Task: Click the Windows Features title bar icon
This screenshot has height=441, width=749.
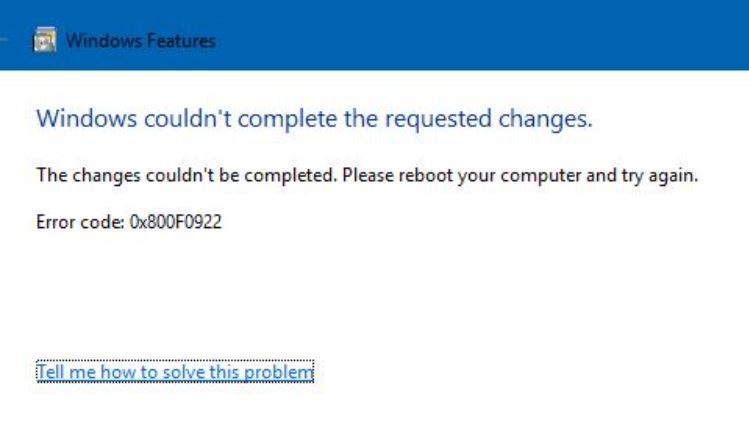Action: click(44, 40)
